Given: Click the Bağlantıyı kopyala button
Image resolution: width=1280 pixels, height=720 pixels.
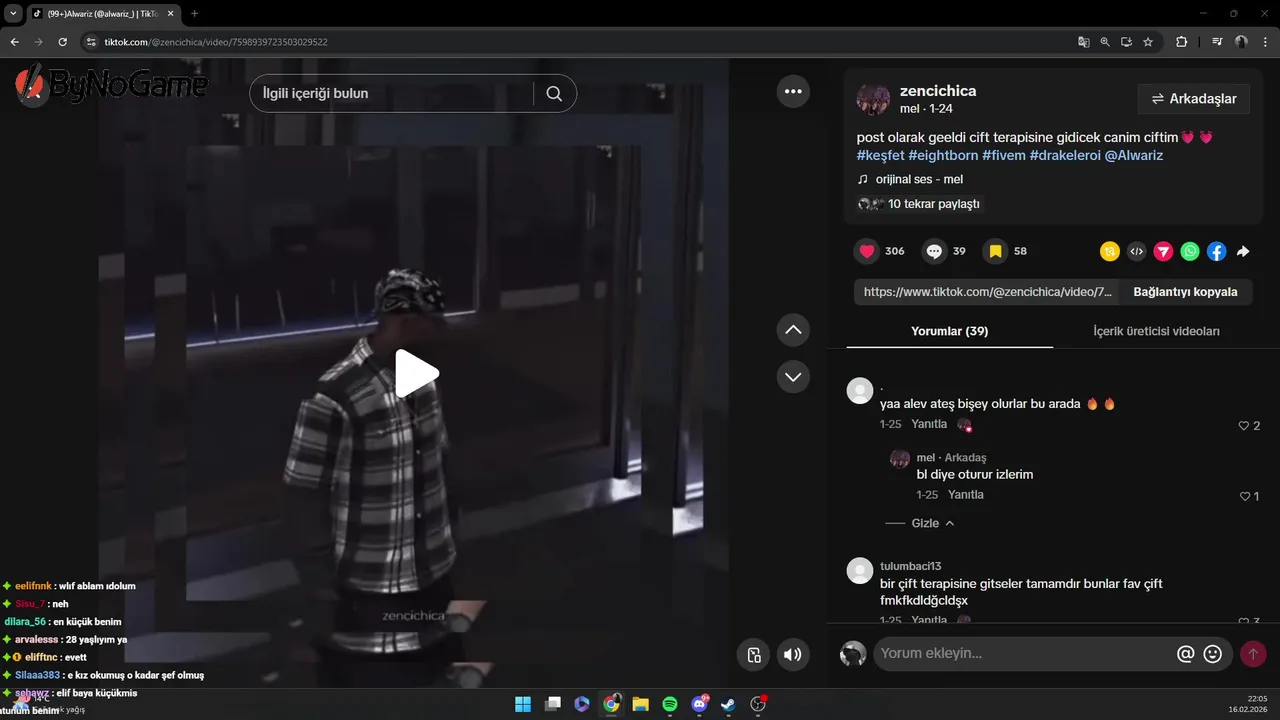Looking at the screenshot, I should pyautogui.click(x=1185, y=292).
